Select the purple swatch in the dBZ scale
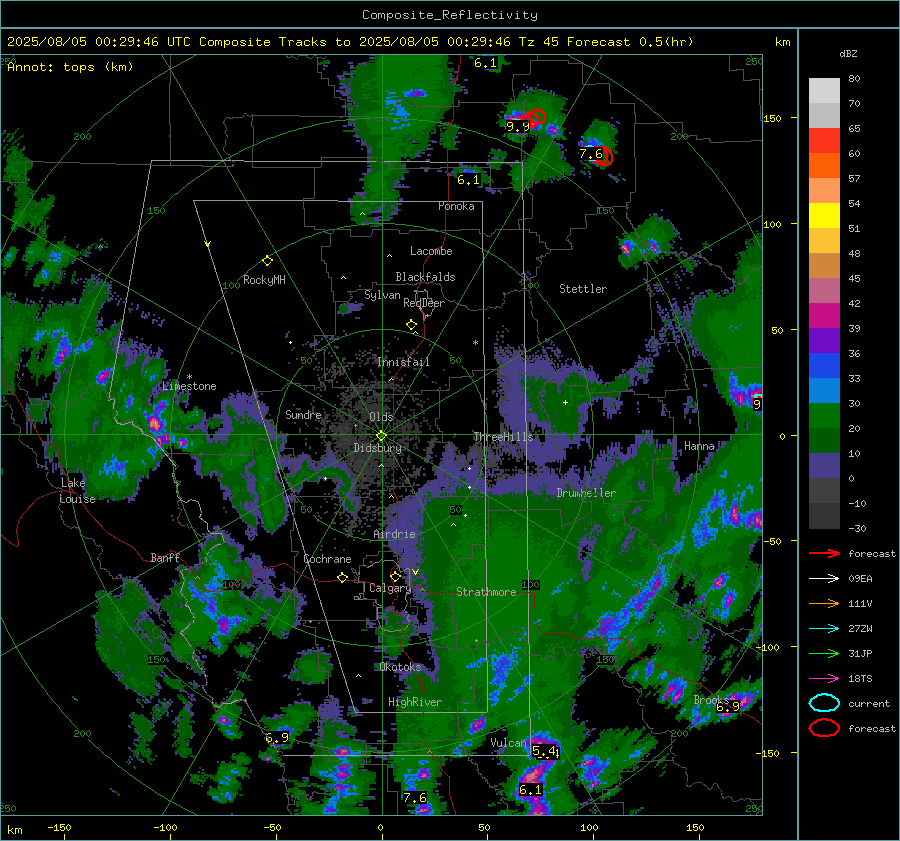Image resolution: width=900 pixels, height=841 pixels. tap(824, 340)
